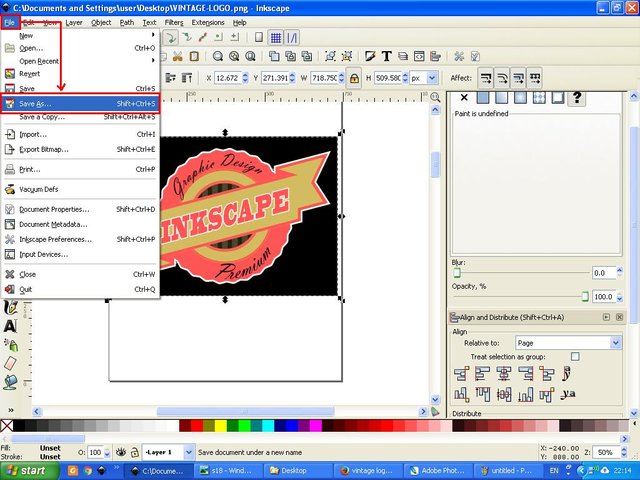Toggle the grid snapping icon
Image resolution: width=640 pixels, height=480 pixels.
(x=276, y=38)
